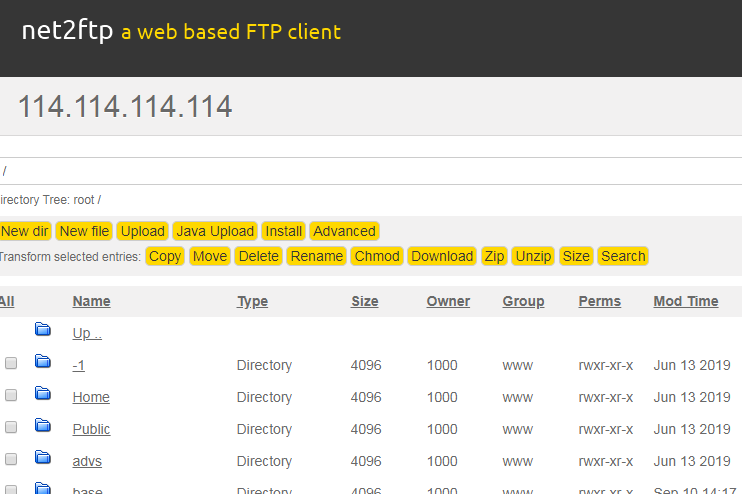Viewport: 742px width, 494px height.
Task: Zip the selected entries
Action: [x=494, y=256]
